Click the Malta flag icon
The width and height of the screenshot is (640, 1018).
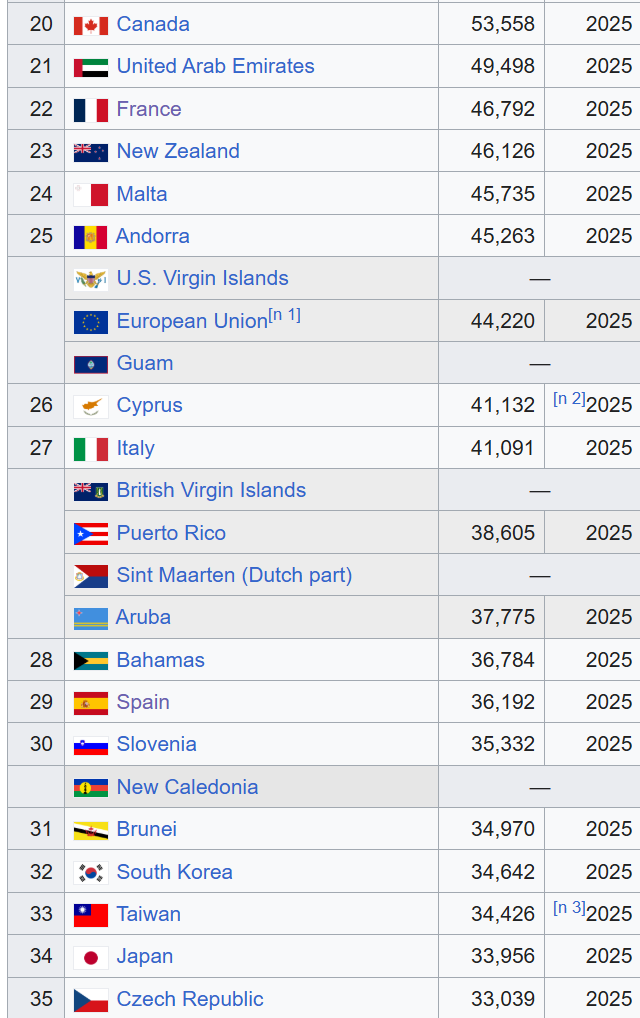click(91, 194)
